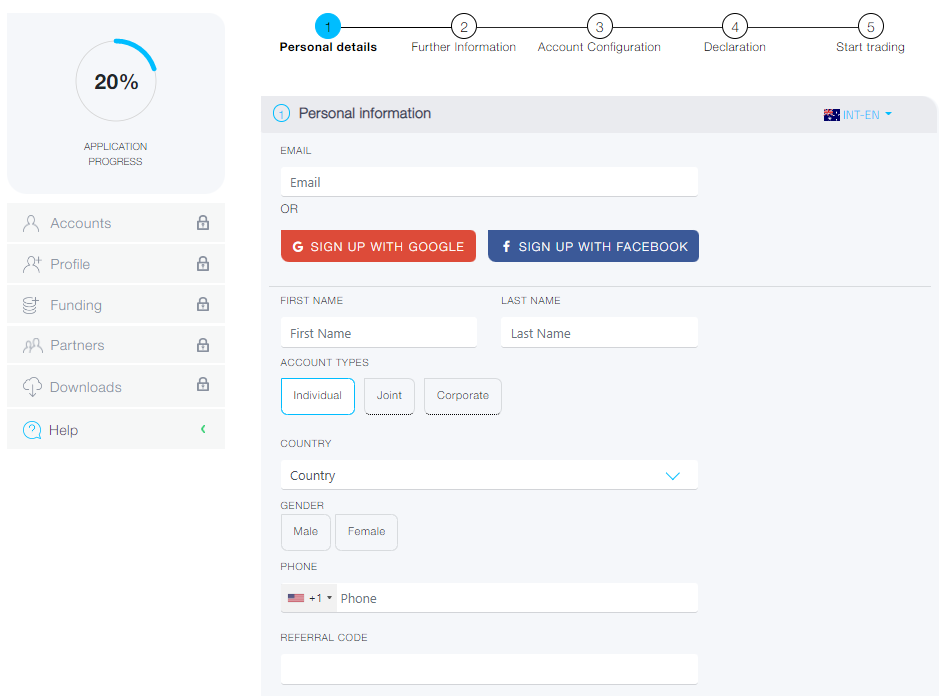This screenshot has width=947, height=696.
Task: Click the Accounts person icon in sidebar
Action: (31, 223)
